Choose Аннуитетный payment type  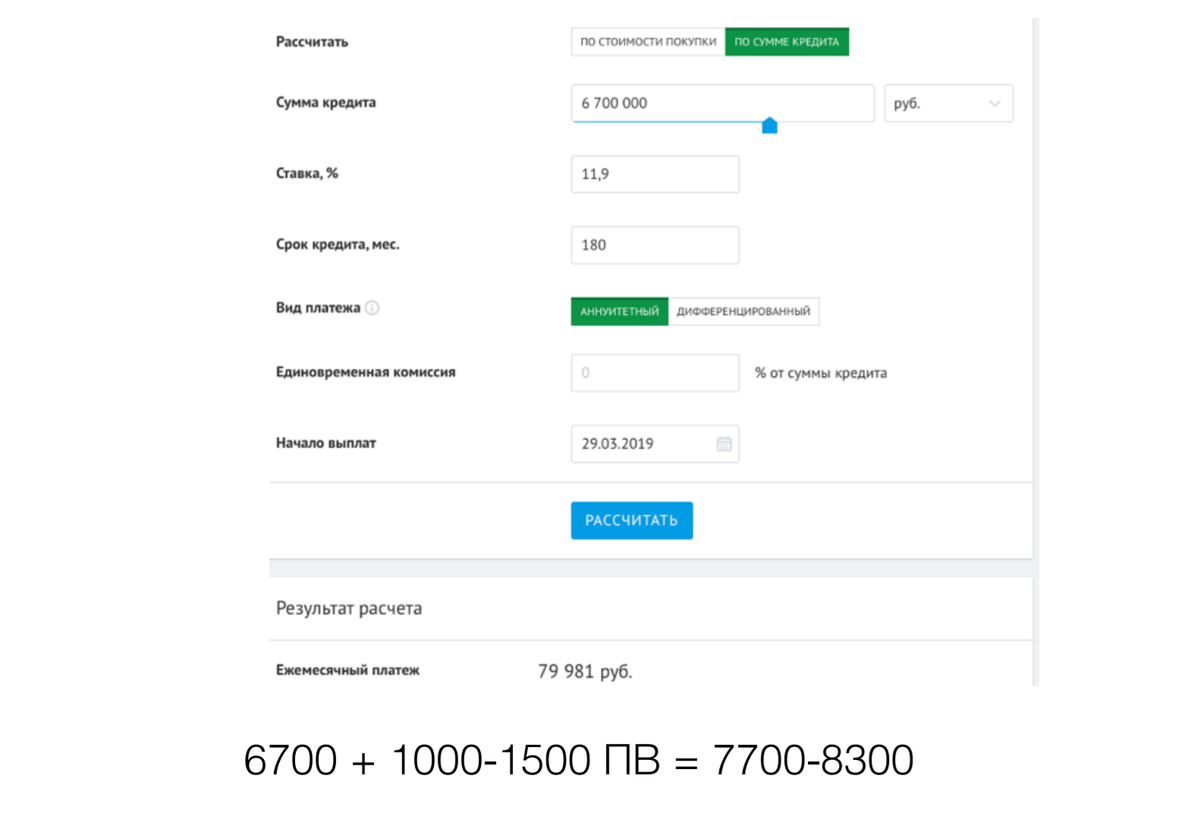pyautogui.click(x=619, y=311)
